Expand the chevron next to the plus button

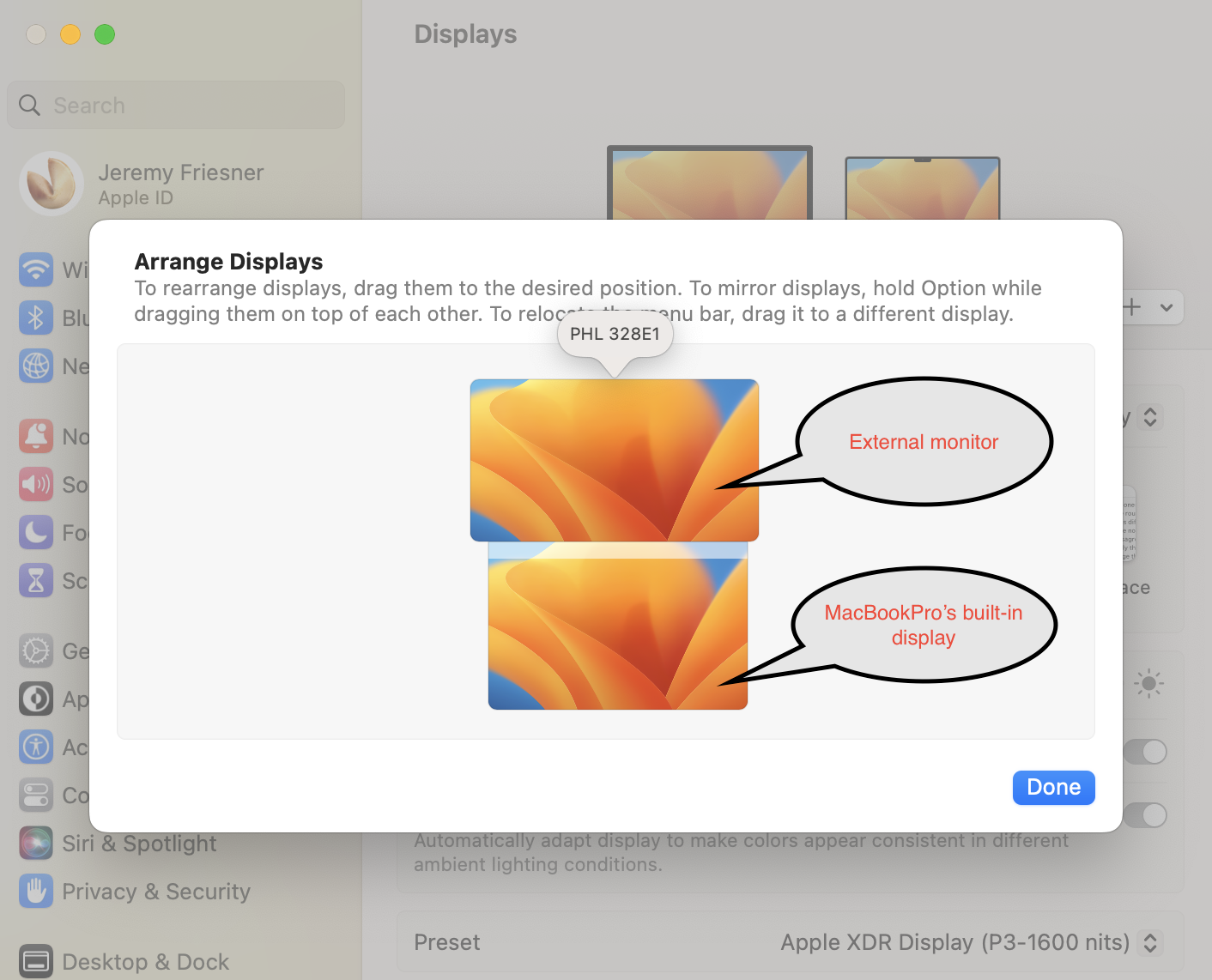click(1167, 307)
